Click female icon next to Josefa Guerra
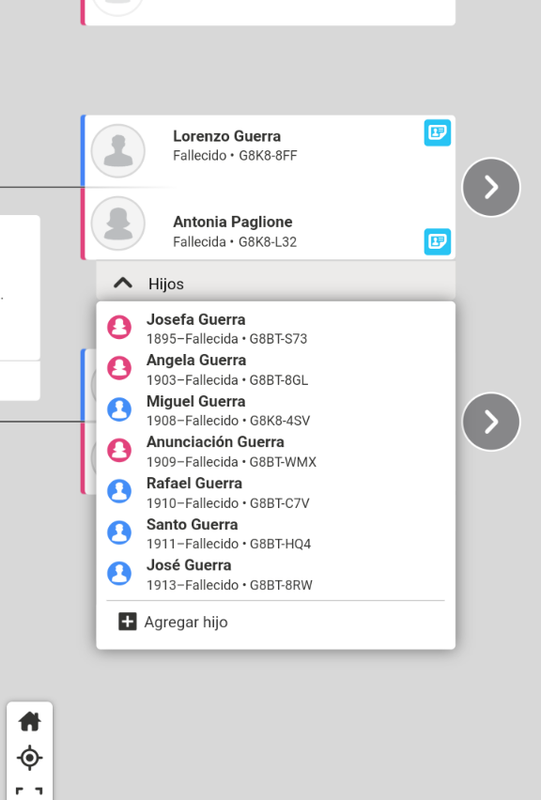The width and height of the screenshot is (541, 800). pos(119,327)
